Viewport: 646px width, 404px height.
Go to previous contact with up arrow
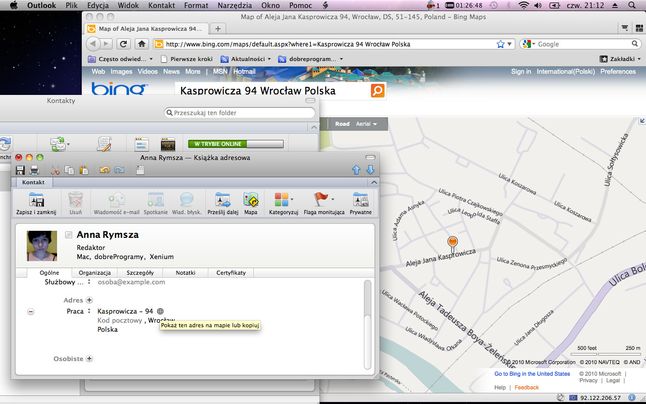pyautogui.click(x=356, y=170)
